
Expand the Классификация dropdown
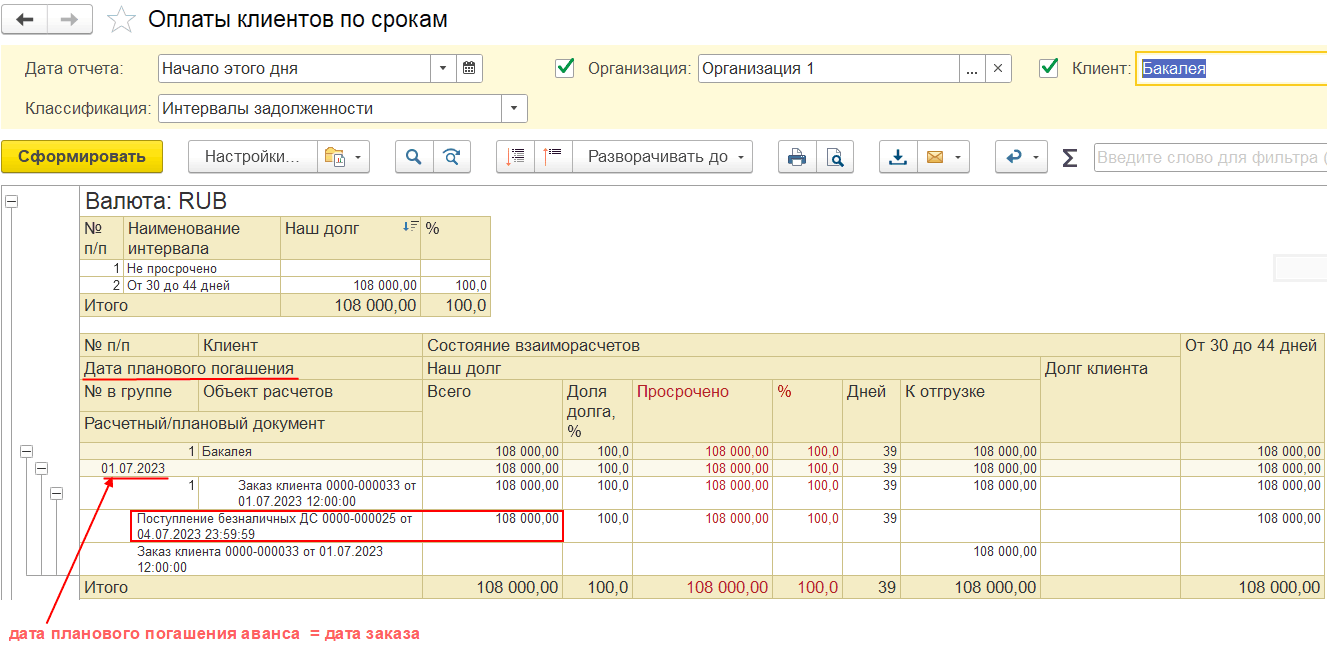click(514, 109)
